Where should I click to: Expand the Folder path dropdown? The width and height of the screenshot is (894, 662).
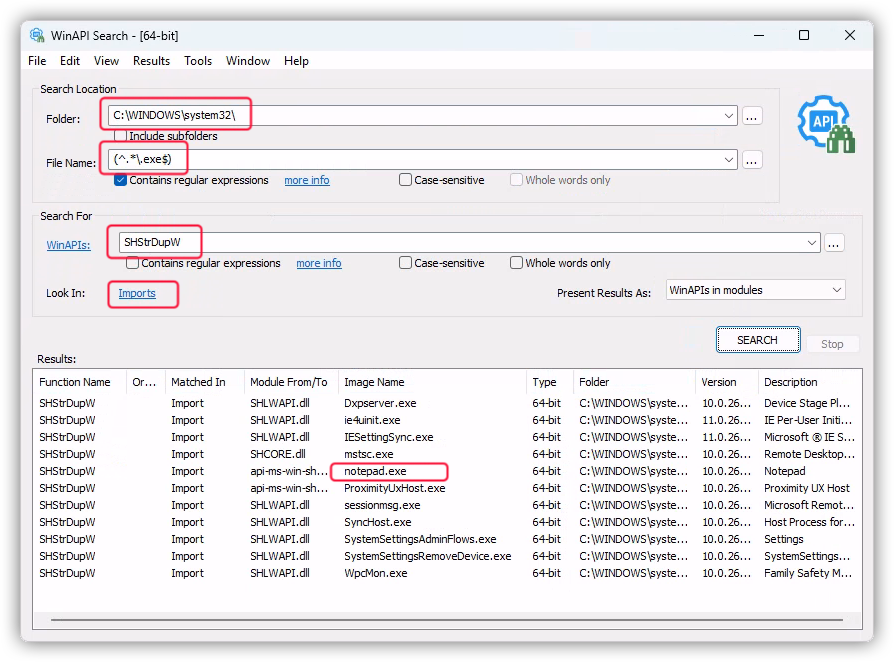click(728, 116)
